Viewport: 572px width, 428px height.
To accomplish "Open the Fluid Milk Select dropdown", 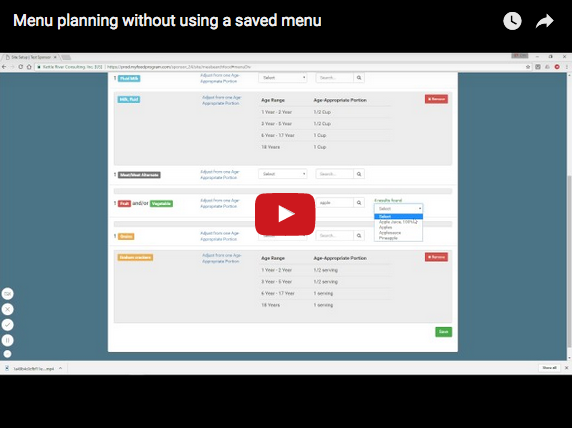I will (x=283, y=78).
